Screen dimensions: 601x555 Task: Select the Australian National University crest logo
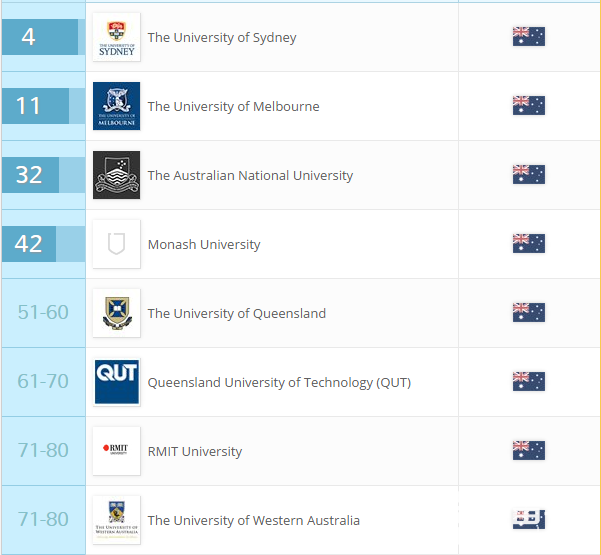click(117, 175)
